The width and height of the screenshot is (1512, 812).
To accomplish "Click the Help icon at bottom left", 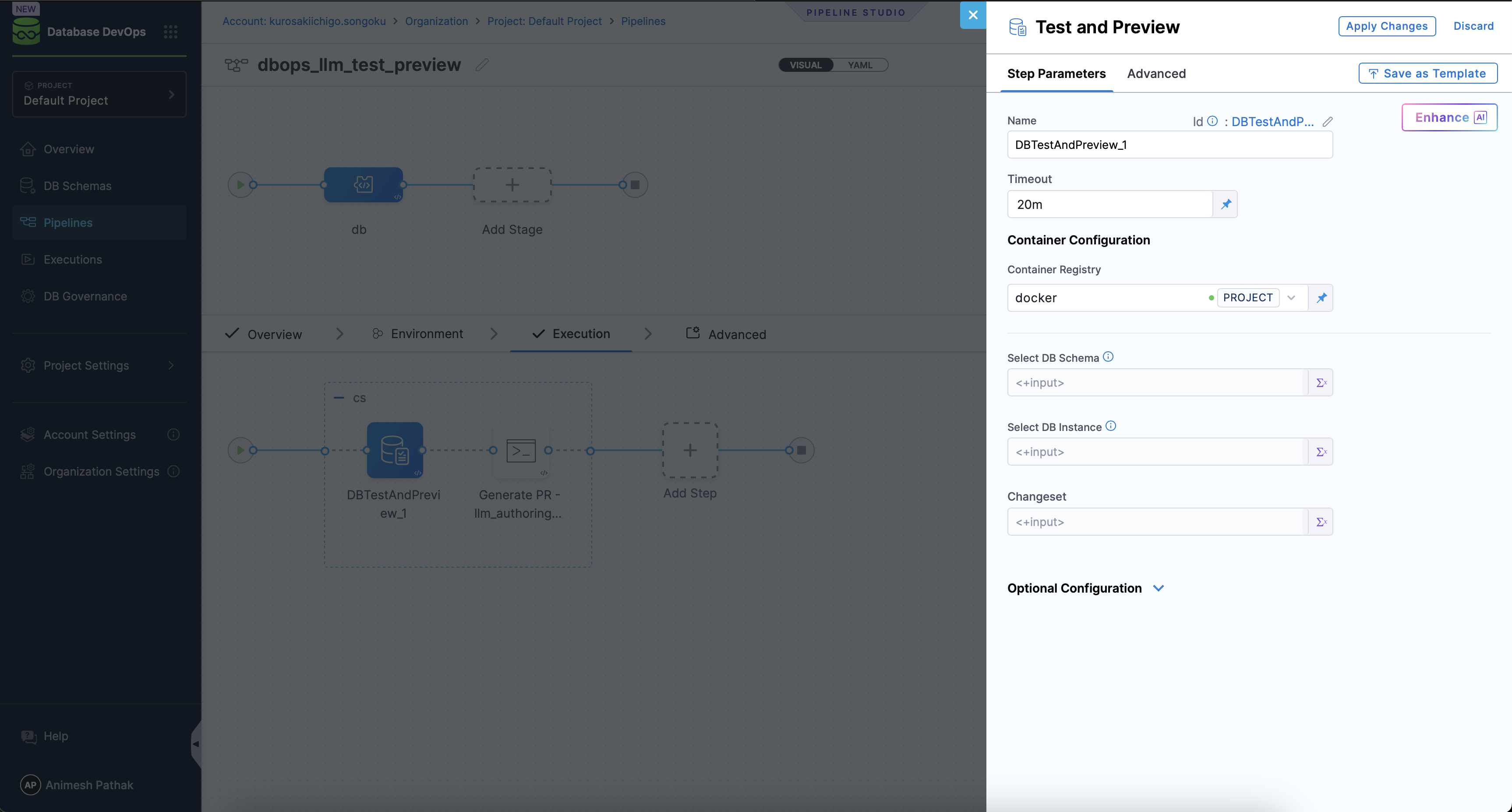I will [29, 736].
